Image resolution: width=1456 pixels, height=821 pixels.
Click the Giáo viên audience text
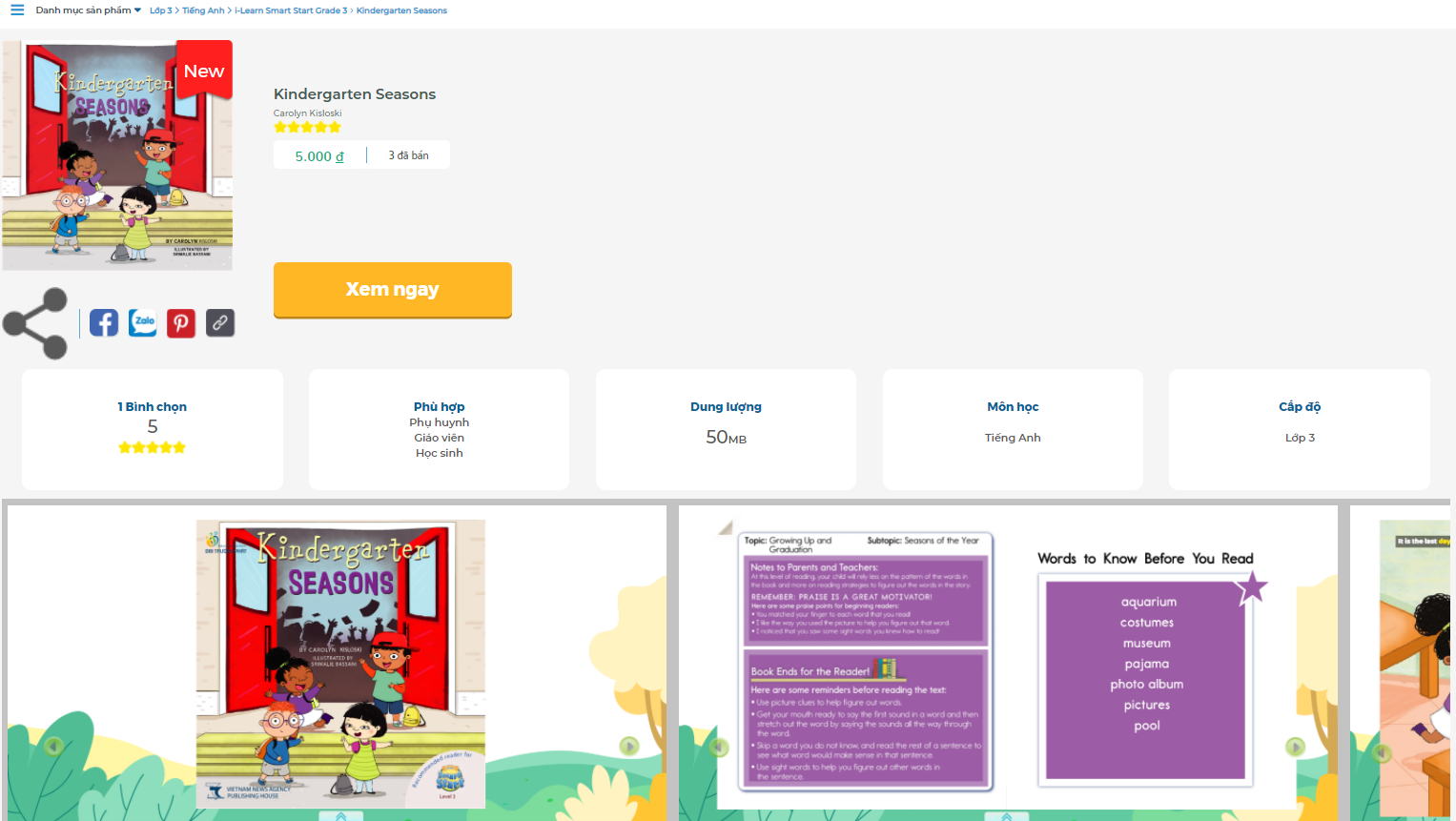click(x=440, y=438)
